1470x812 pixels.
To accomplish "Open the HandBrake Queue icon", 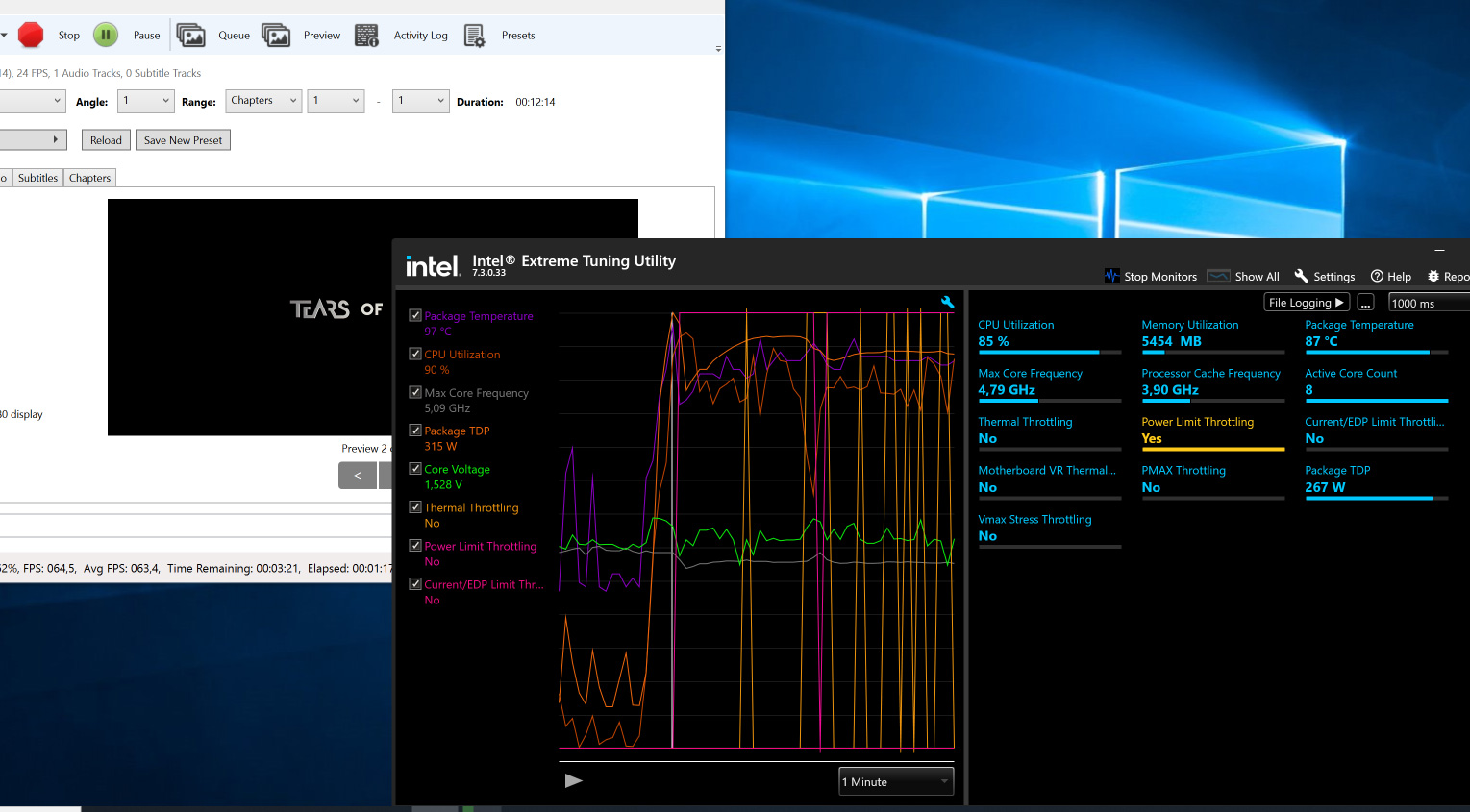I will coord(190,36).
